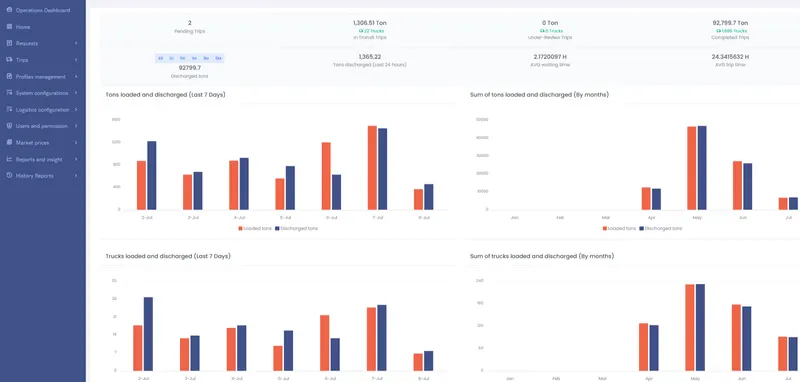Expand the System configurations chevron
Viewport: 800px width, 382px height.
pyautogui.click(x=76, y=93)
